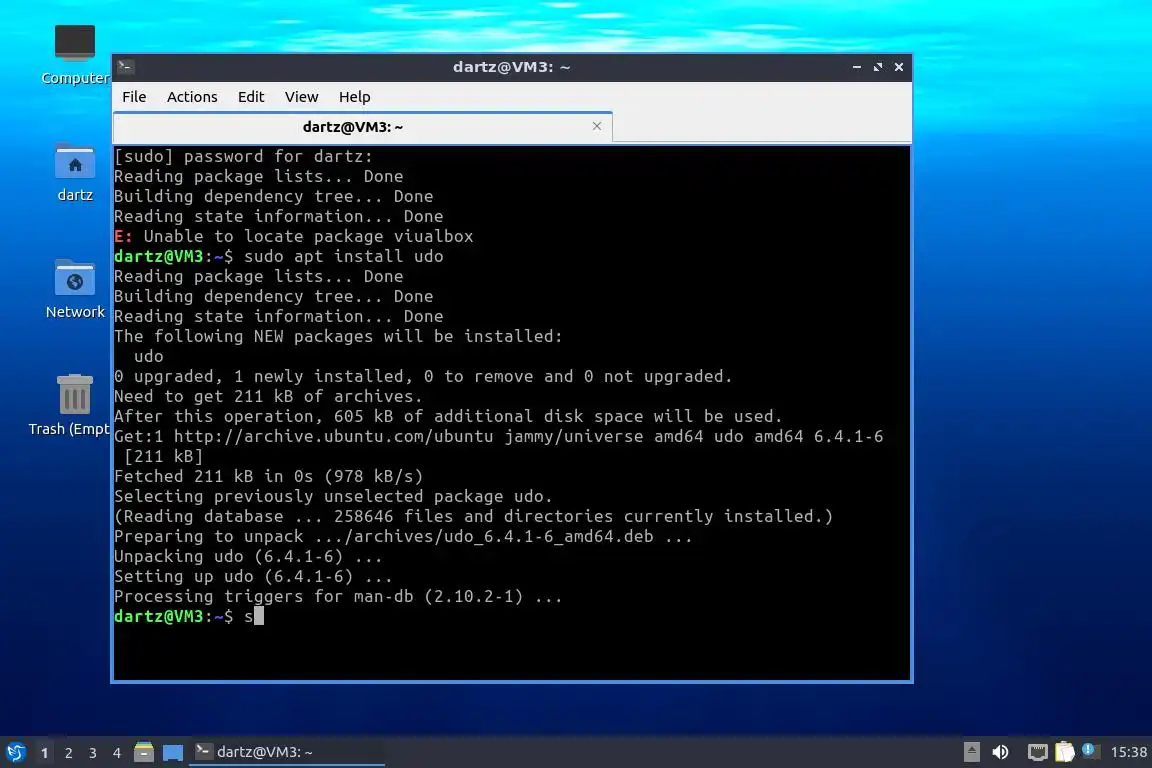1152x768 pixels.
Task: Click the archive.ubuntu.com URL text
Action: 334,437
